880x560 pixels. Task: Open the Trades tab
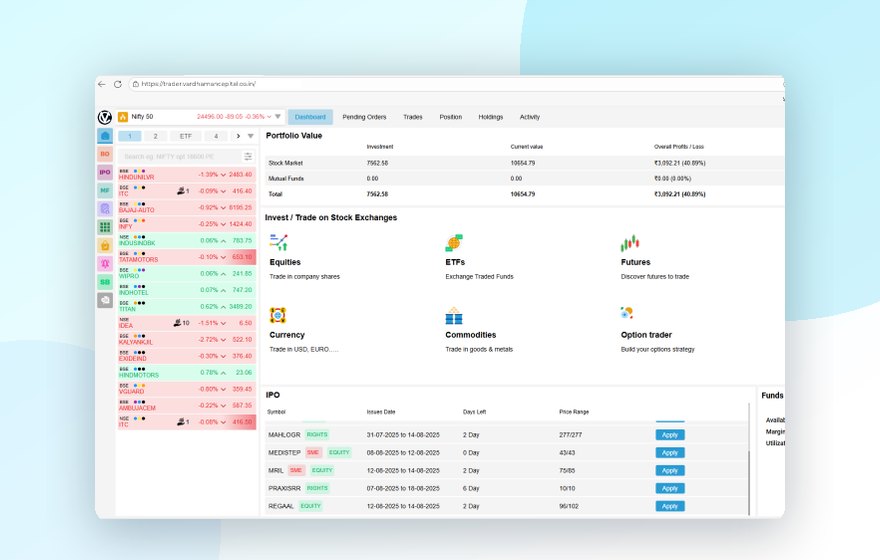click(x=412, y=117)
